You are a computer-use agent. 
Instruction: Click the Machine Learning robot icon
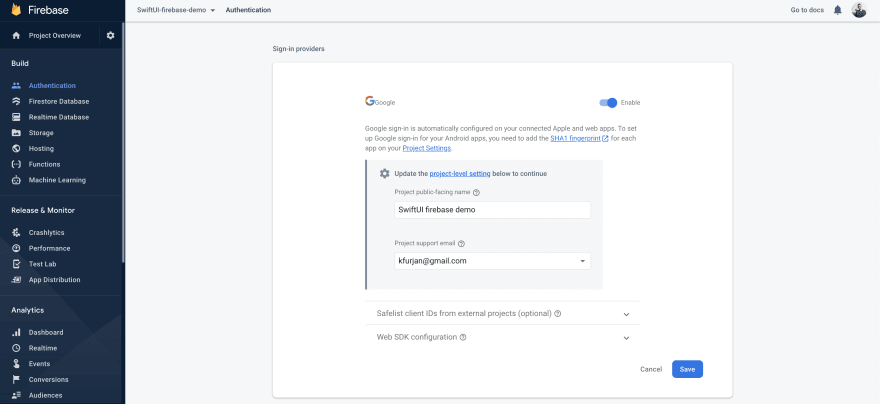coord(16,180)
